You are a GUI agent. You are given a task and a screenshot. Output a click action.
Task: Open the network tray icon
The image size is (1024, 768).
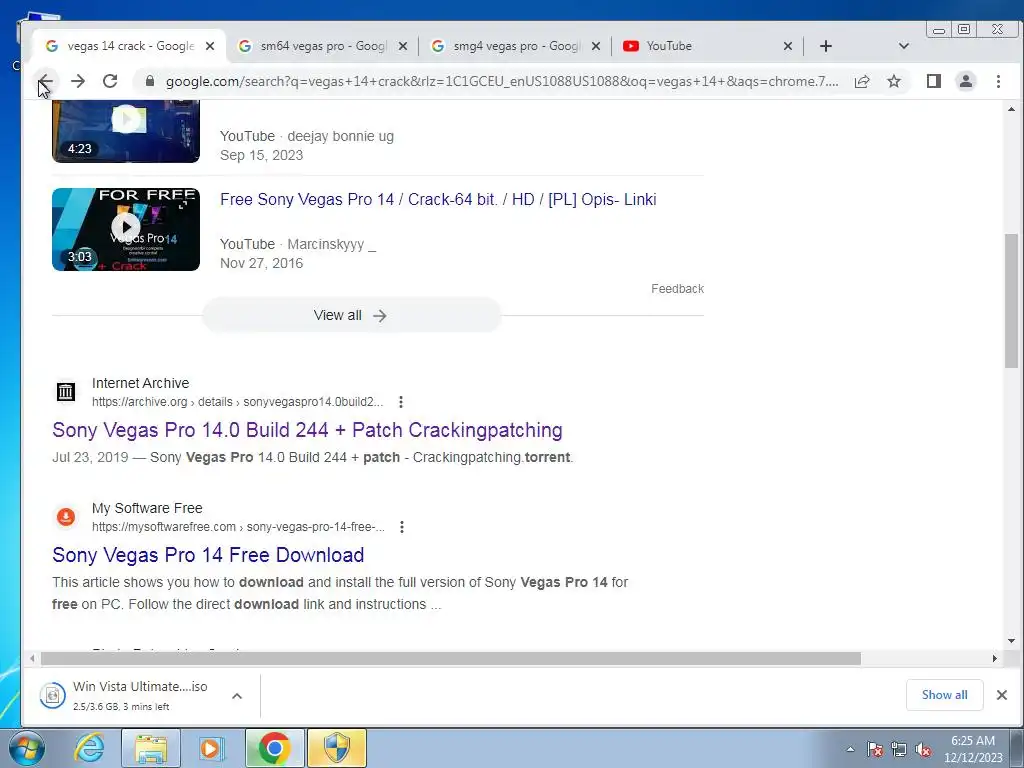899,749
